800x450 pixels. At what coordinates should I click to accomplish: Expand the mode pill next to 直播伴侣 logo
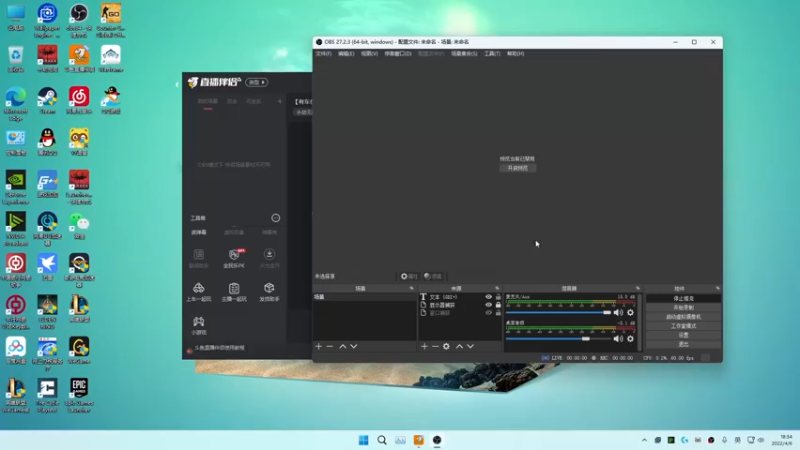[x=257, y=82]
